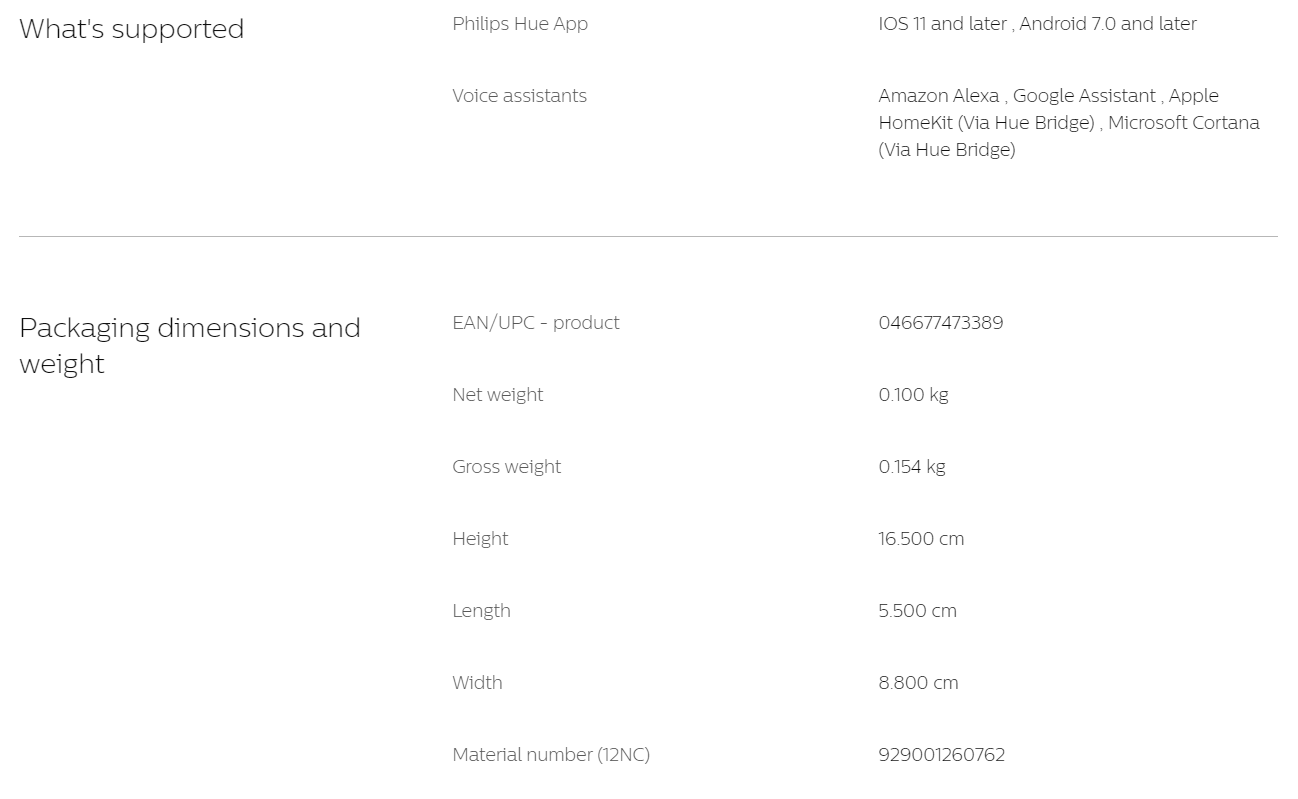Select the 0.154 kg gross weight value
Screen dimensions: 1298x799
pyautogui.click(x=911, y=467)
